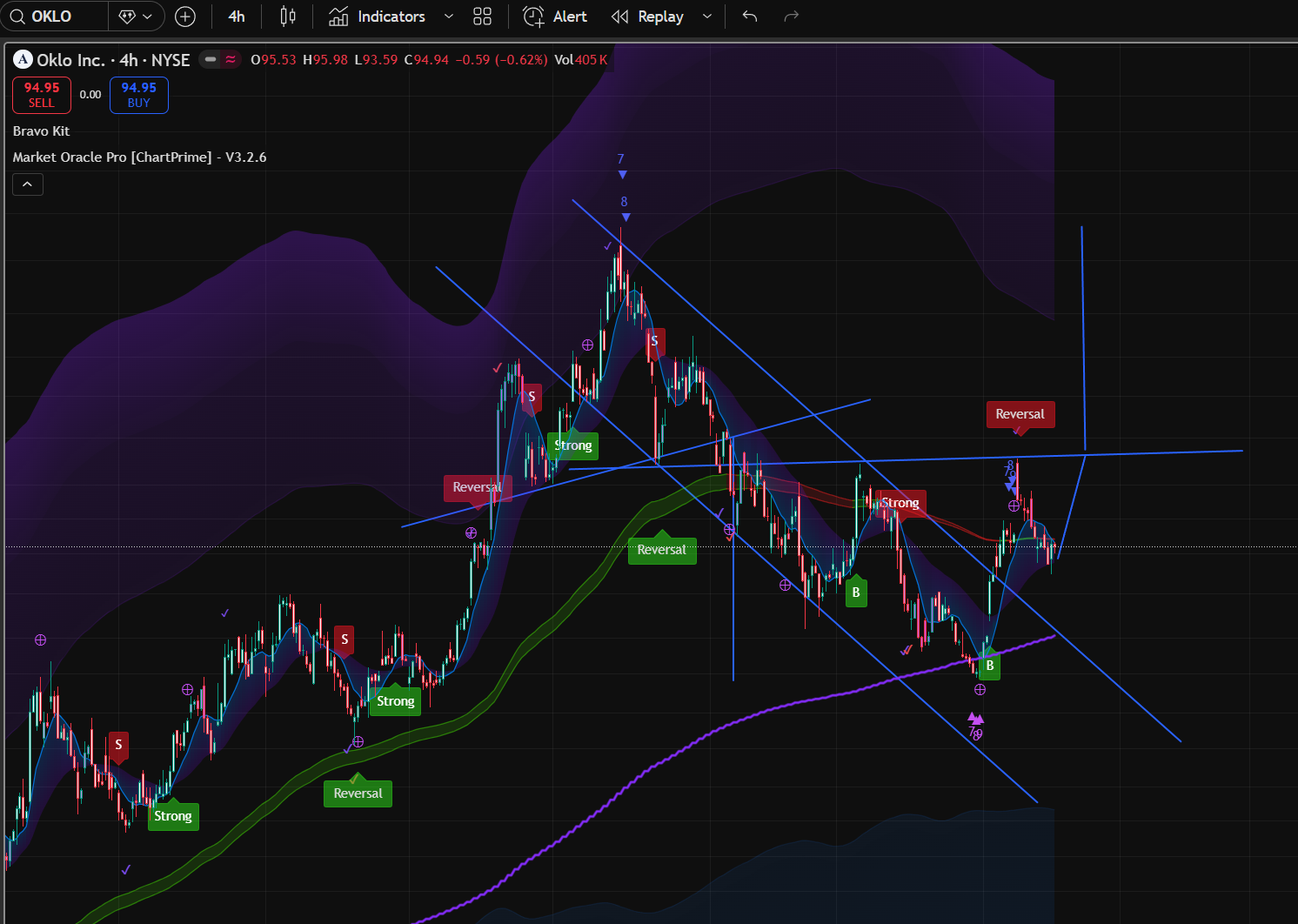This screenshot has height=924, width=1298.
Task: Click the red 94.95 SELL button
Action: coord(42,95)
